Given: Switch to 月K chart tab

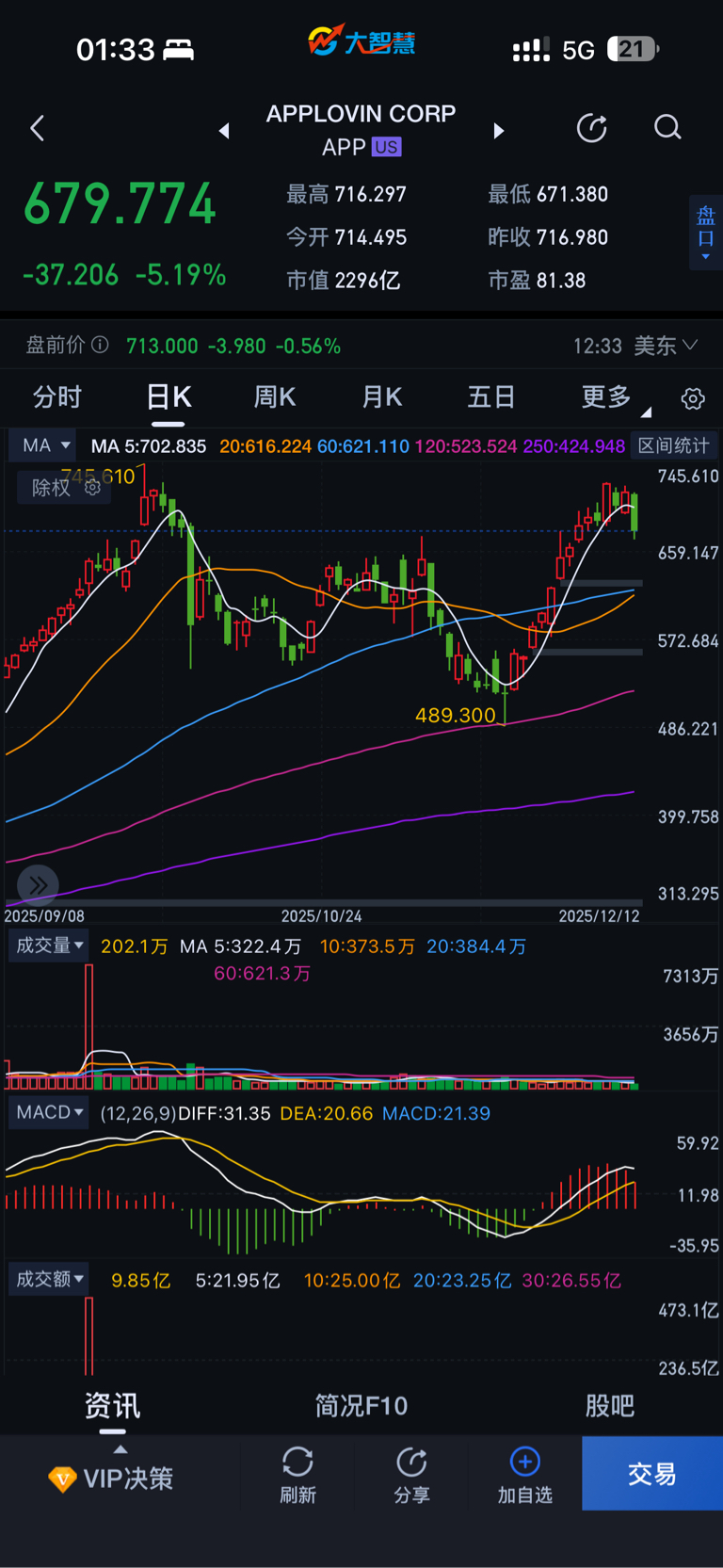Looking at the screenshot, I should point(382,397).
